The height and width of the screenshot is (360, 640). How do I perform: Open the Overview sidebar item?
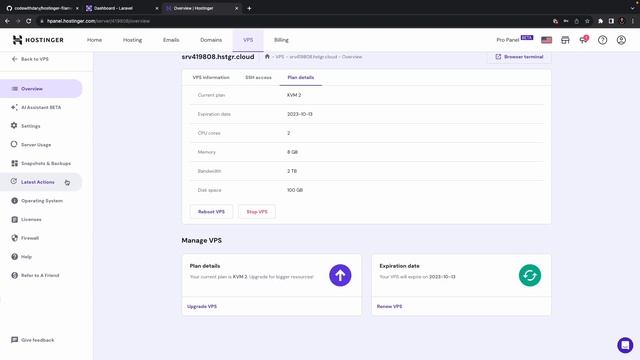[41, 89]
